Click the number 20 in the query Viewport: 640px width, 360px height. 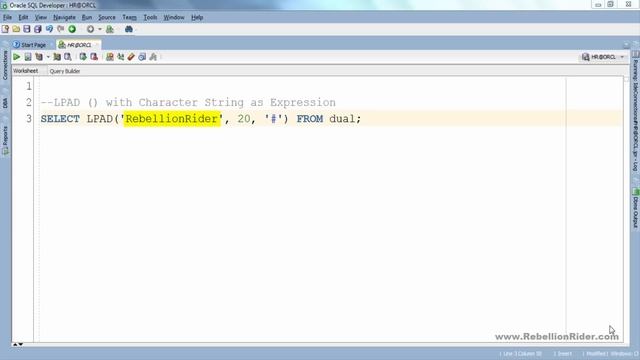click(x=244, y=119)
